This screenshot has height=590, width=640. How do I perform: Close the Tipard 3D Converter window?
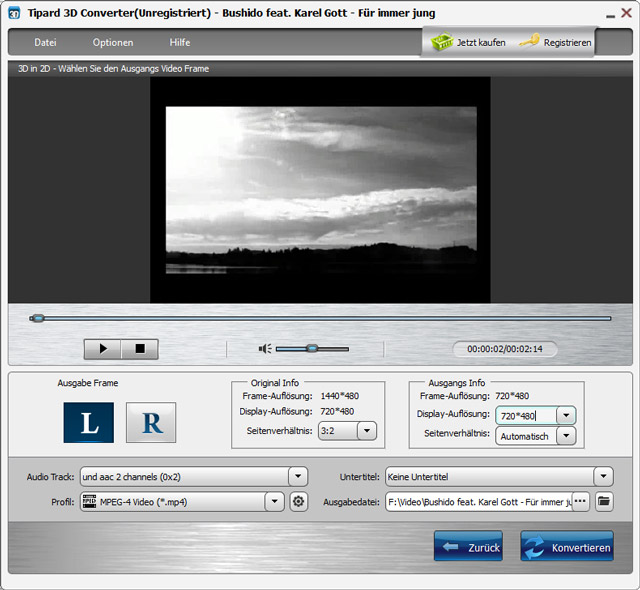coord(627,13)
